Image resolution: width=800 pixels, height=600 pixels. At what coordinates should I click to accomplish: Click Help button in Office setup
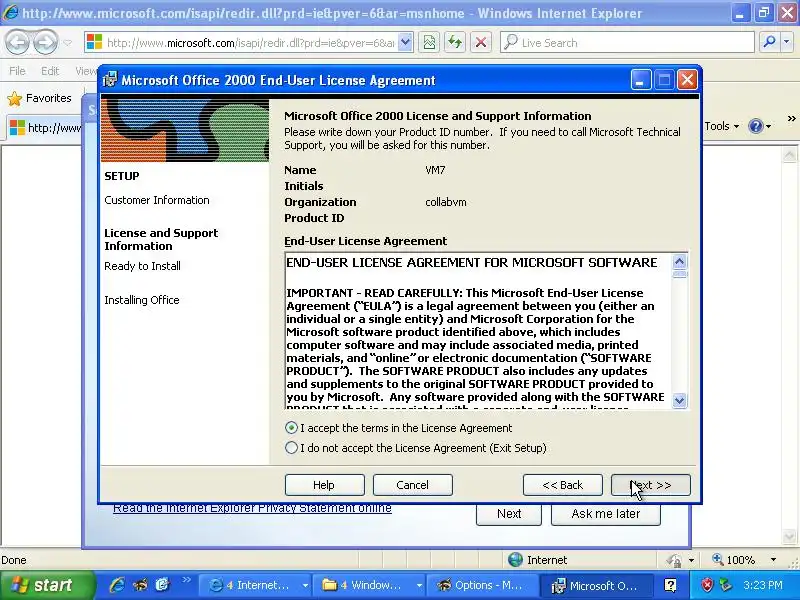point(324,485)
